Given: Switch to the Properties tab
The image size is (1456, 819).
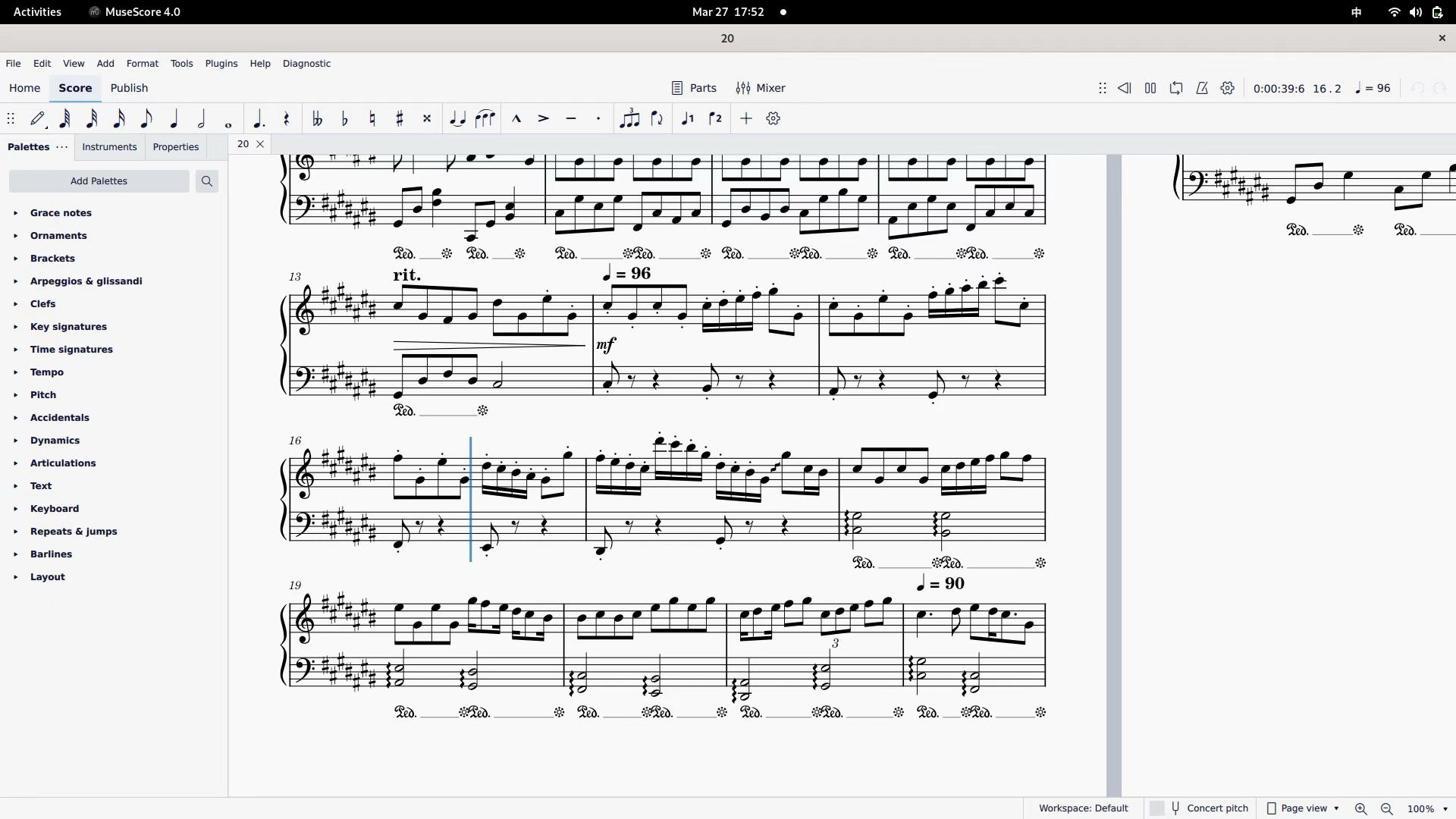Looking at the screenshot, I should tap(176, 147).
